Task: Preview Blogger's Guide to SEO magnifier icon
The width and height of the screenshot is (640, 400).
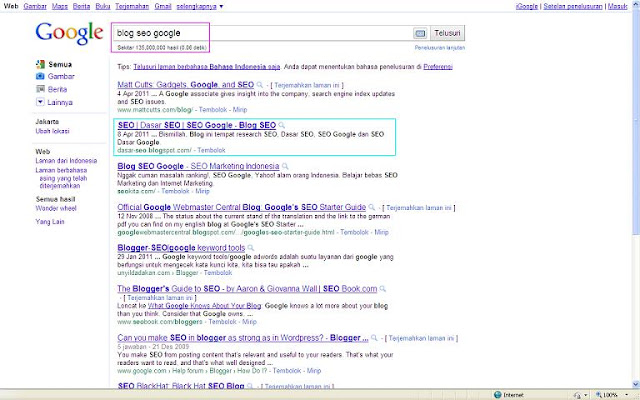Action: coord(382,289)
